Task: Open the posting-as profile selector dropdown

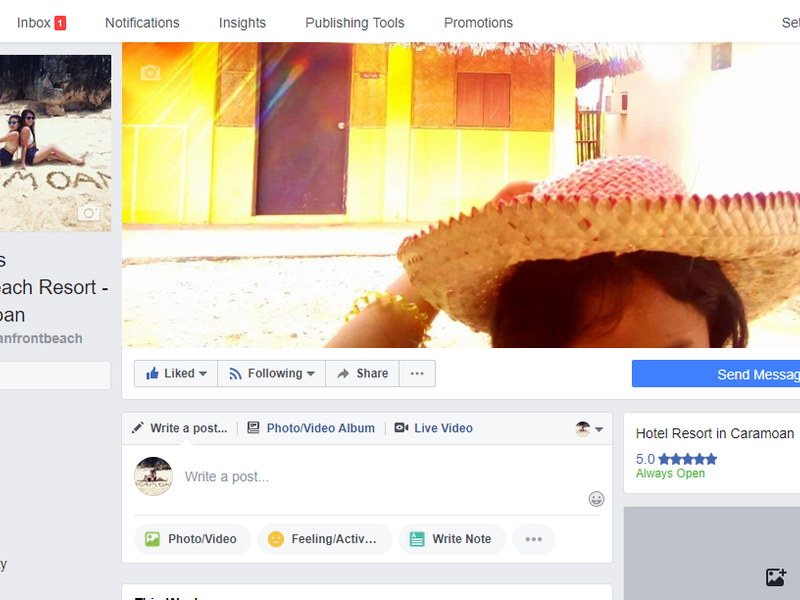Action: click(589, 429)
